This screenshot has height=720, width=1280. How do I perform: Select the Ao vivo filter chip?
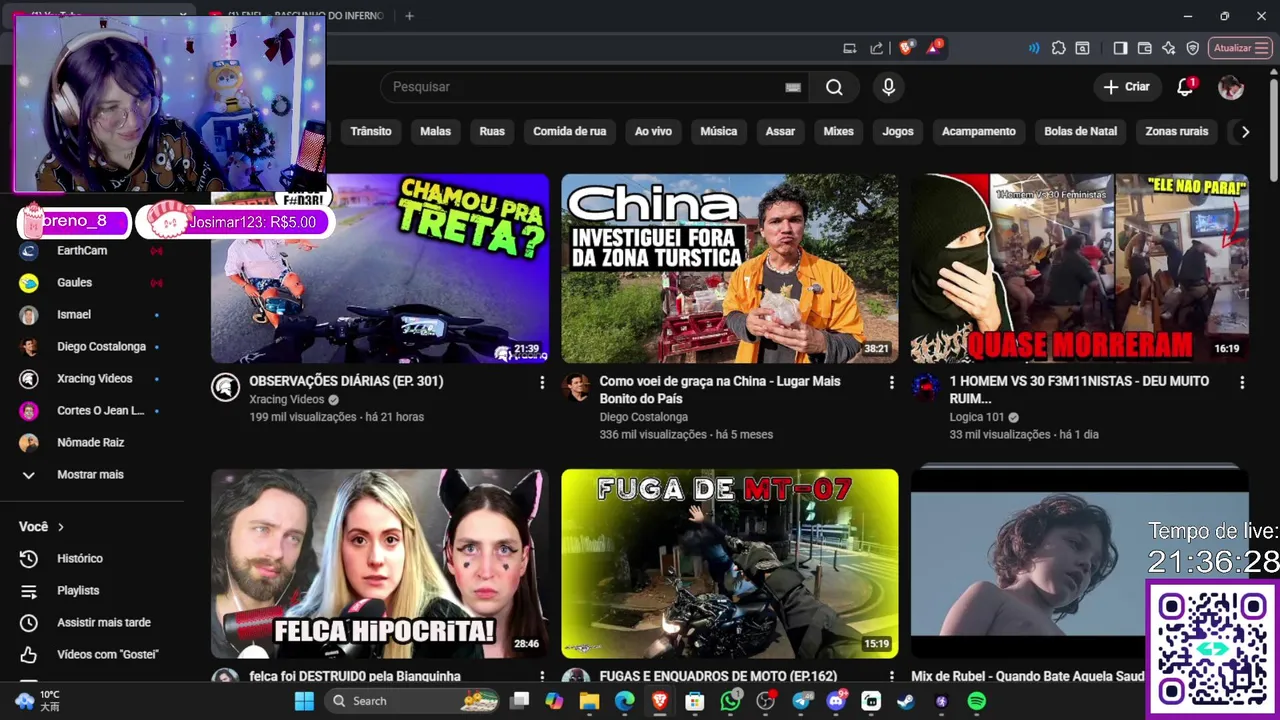pos(653,131)
